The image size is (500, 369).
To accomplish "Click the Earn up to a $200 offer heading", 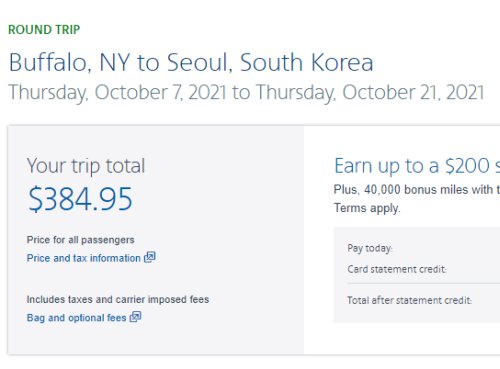I will click(x=417, y=166).
